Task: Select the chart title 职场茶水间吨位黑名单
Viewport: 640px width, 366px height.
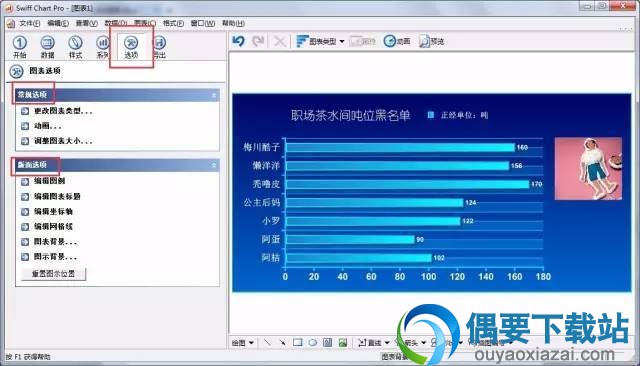Action: (x=350, y=115)
